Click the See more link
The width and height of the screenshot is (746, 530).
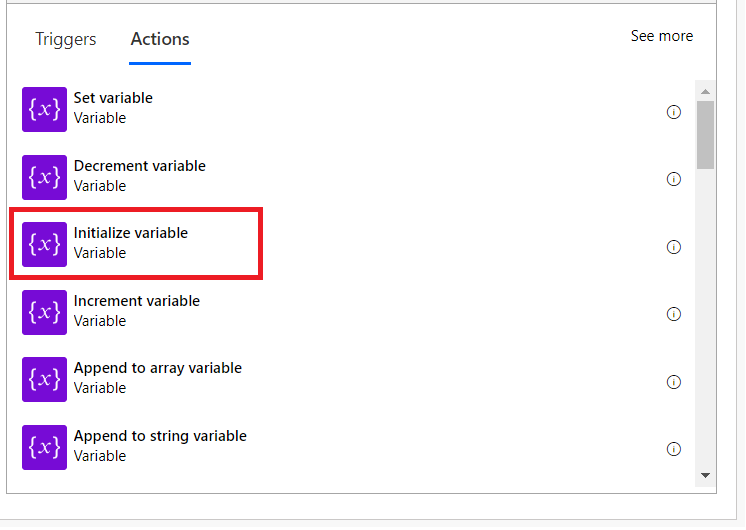pos(661,36)
